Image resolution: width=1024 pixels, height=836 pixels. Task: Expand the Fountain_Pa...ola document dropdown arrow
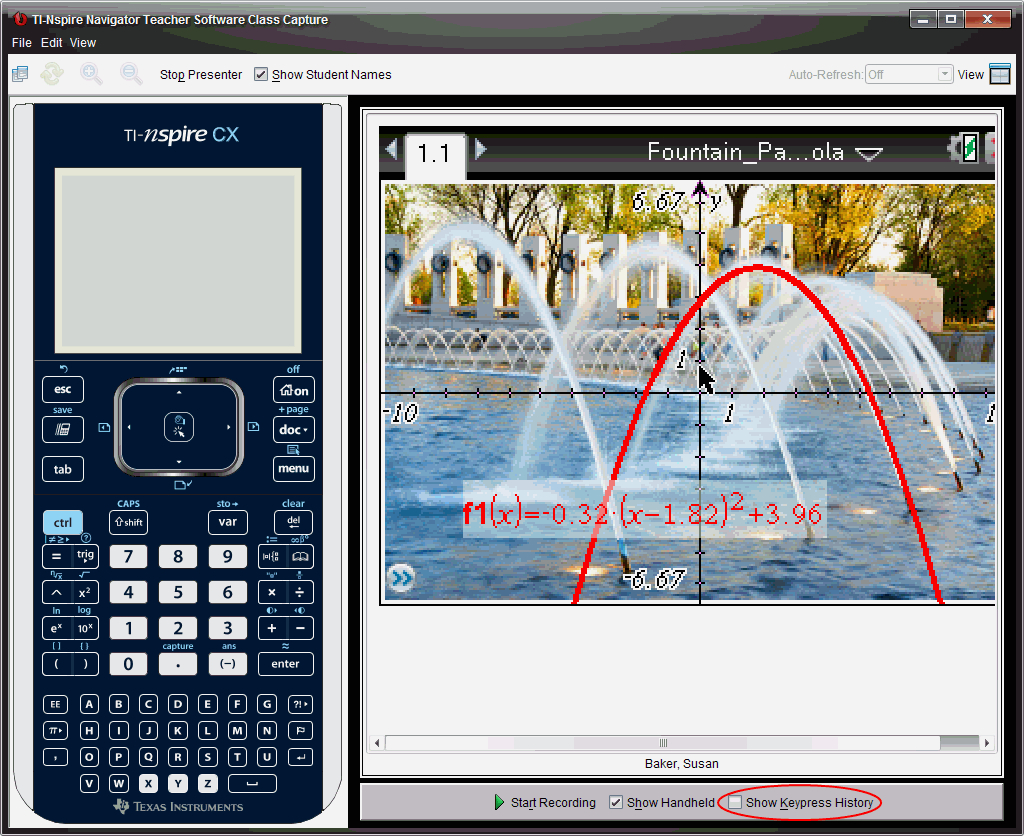point(869,154)
